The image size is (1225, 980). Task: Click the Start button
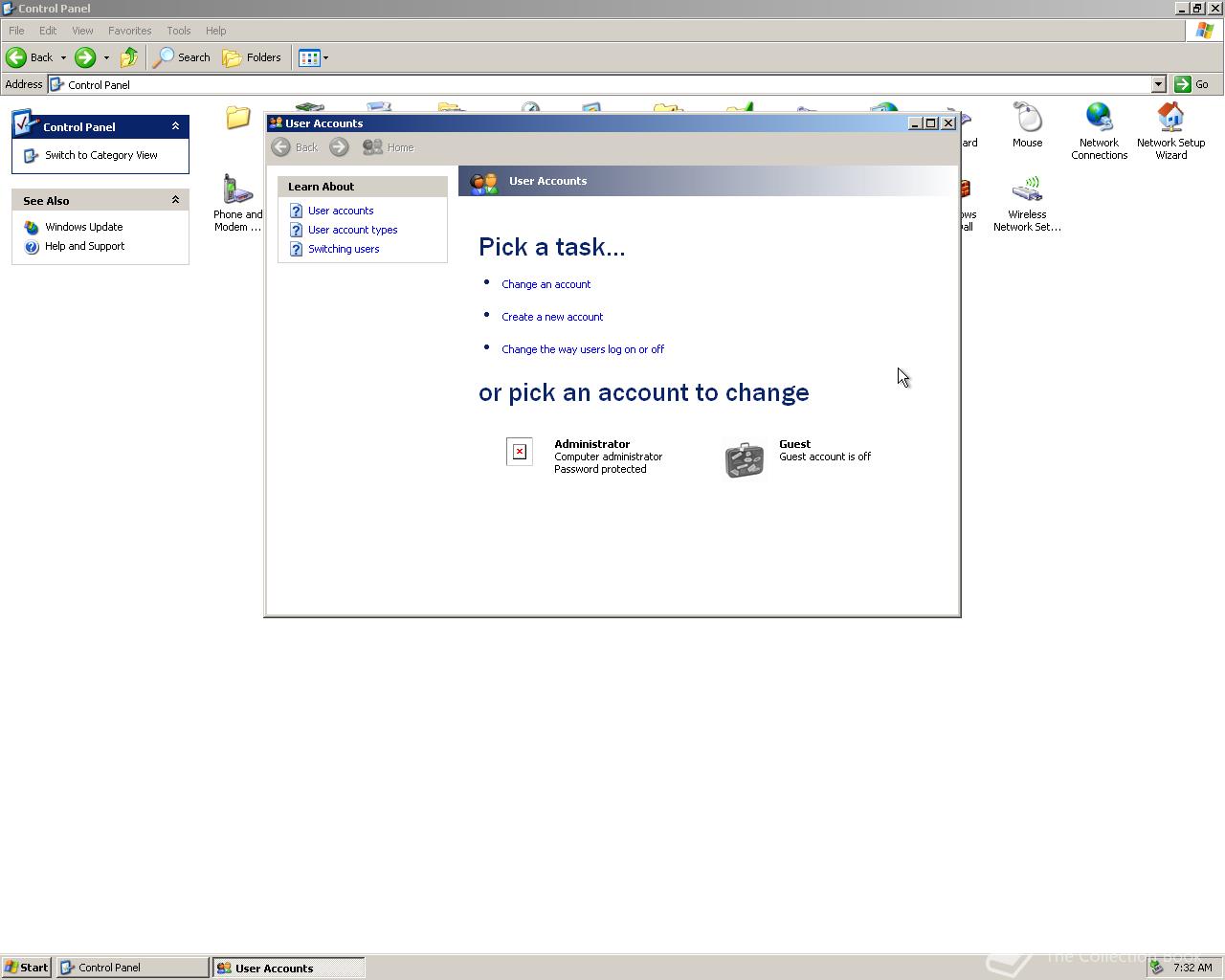pos(26,968)
